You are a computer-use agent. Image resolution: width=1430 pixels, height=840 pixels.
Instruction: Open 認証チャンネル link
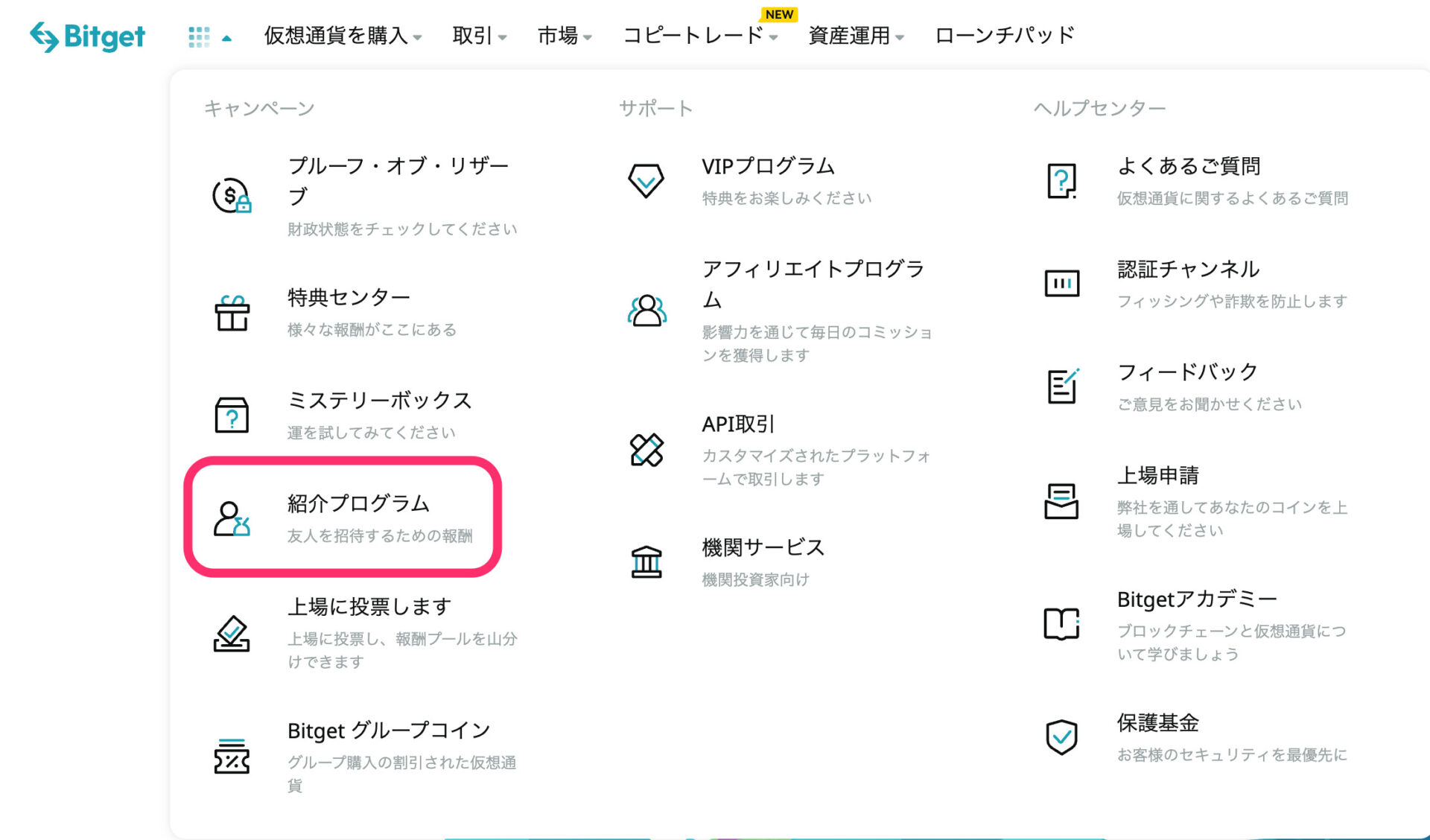tap(1189, 269)
